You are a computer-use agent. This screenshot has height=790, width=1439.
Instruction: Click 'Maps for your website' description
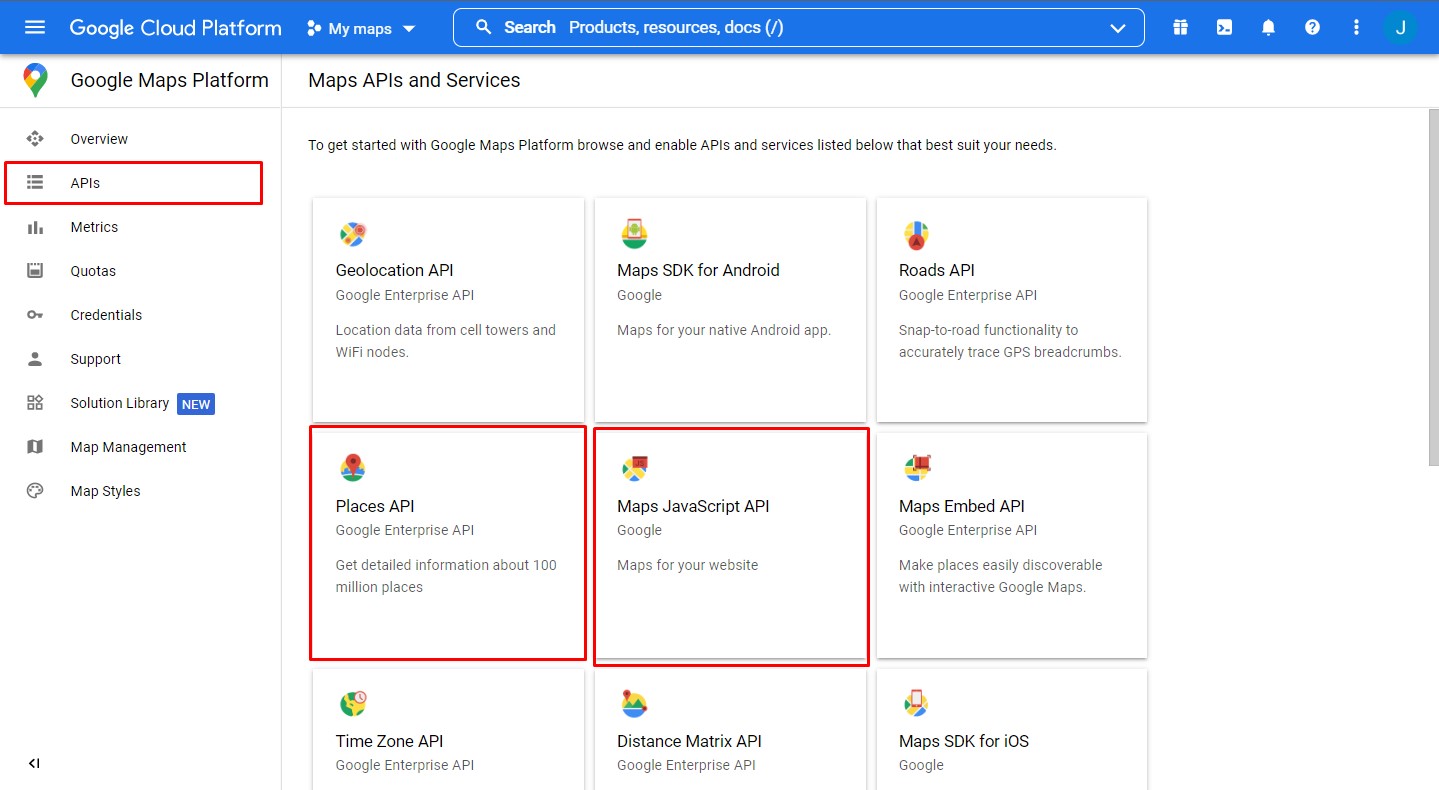pos(687,565)
